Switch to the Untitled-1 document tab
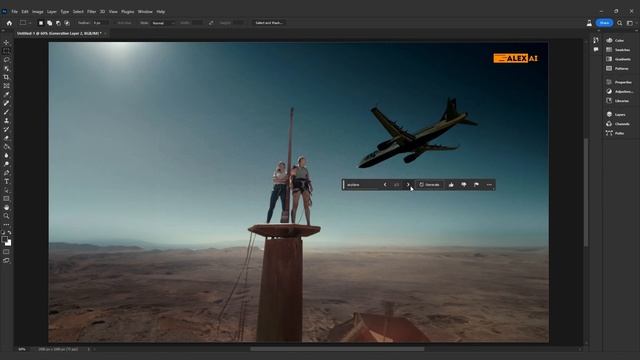The width and height of the screenshot is (640, 360). click(x=59, y=33)
